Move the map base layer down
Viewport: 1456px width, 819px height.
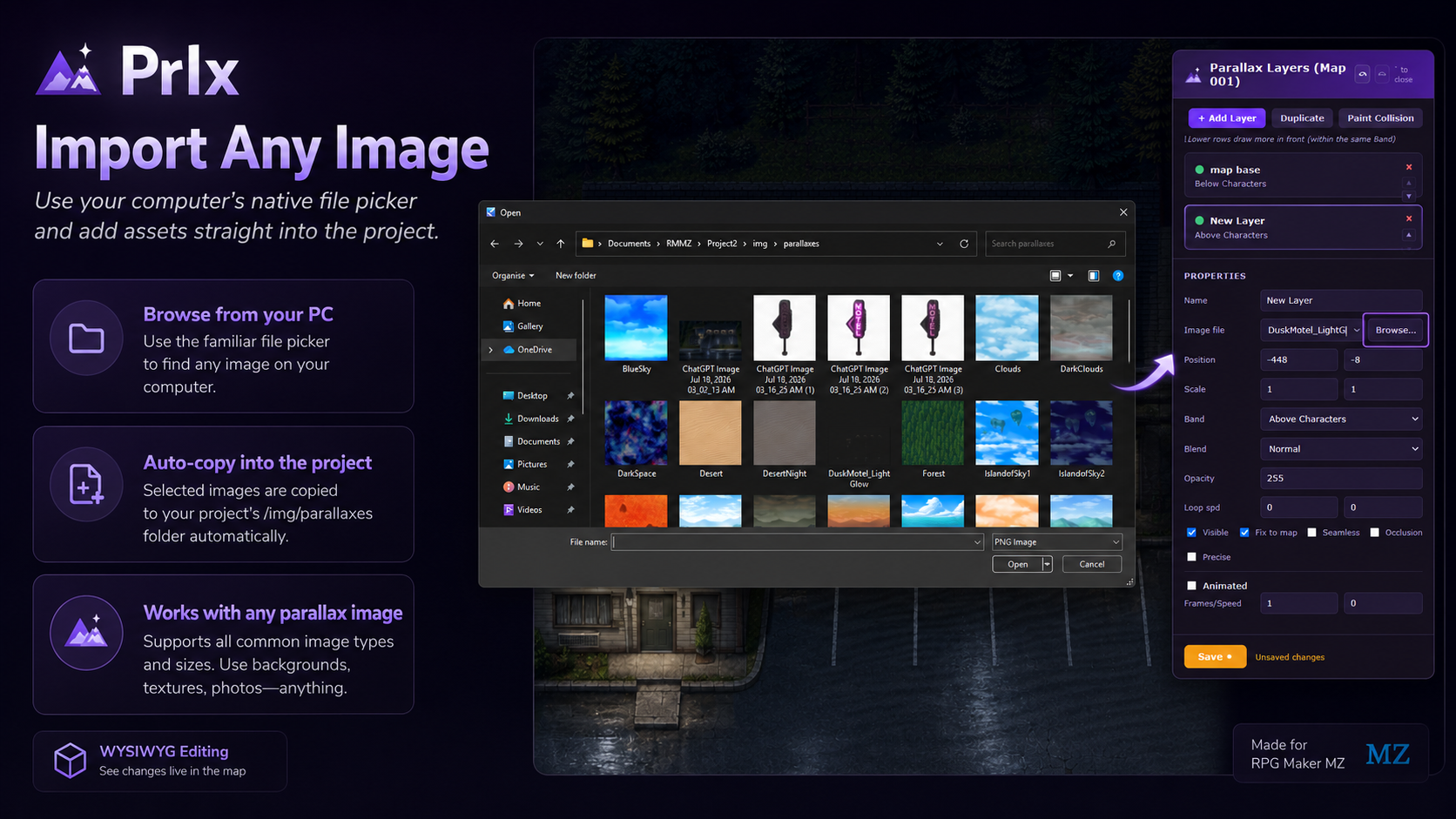point(1409,196)
